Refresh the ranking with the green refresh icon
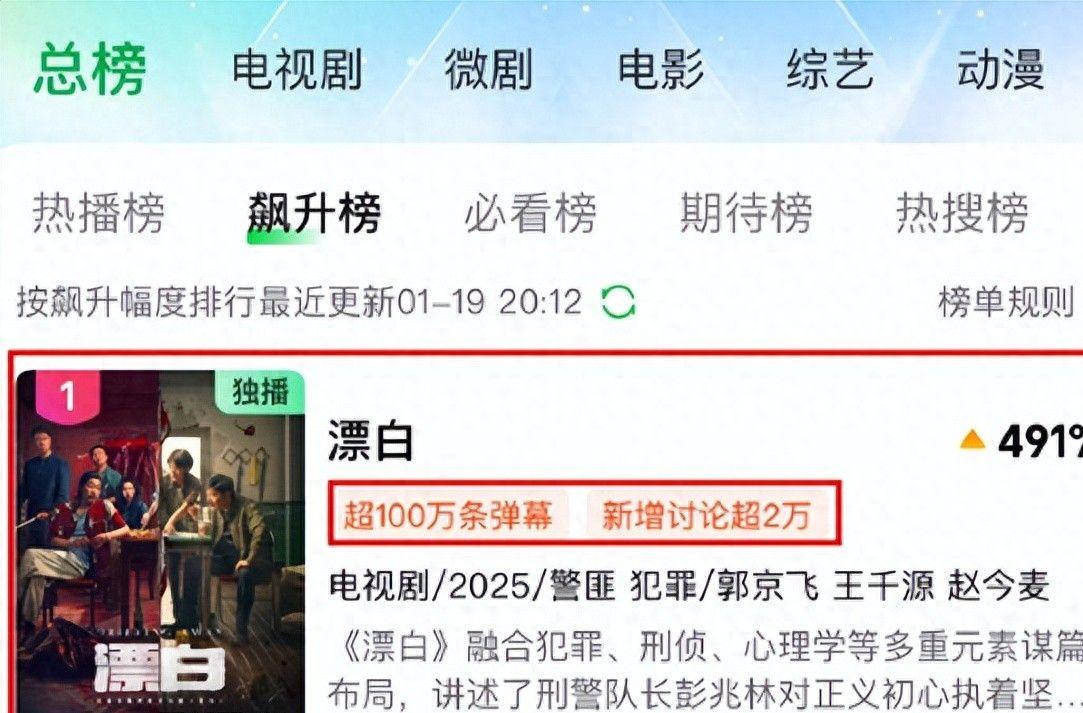Image resolution: width=1083 pixels, height=713 pixels. (x=618, y=302)
